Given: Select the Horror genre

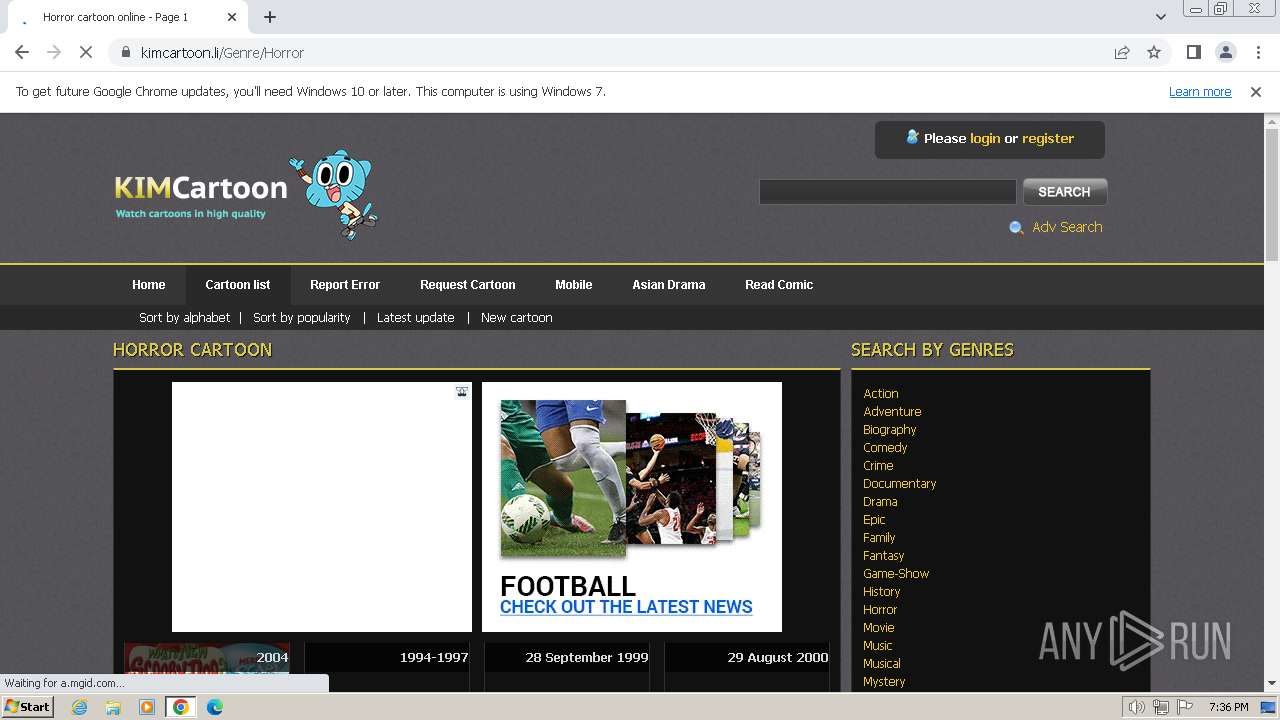Looking at the screenshot, I should (x=880, y=610).
